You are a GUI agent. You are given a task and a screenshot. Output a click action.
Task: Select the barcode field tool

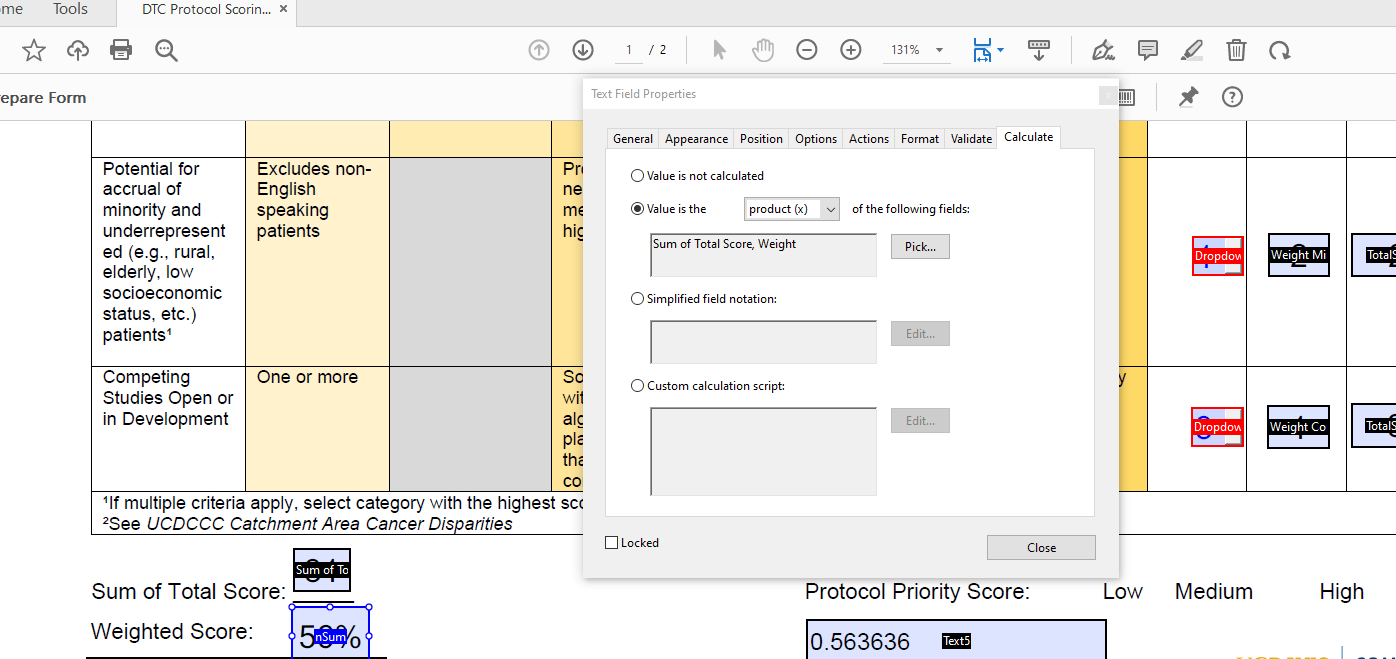[x=1039, y=49]
